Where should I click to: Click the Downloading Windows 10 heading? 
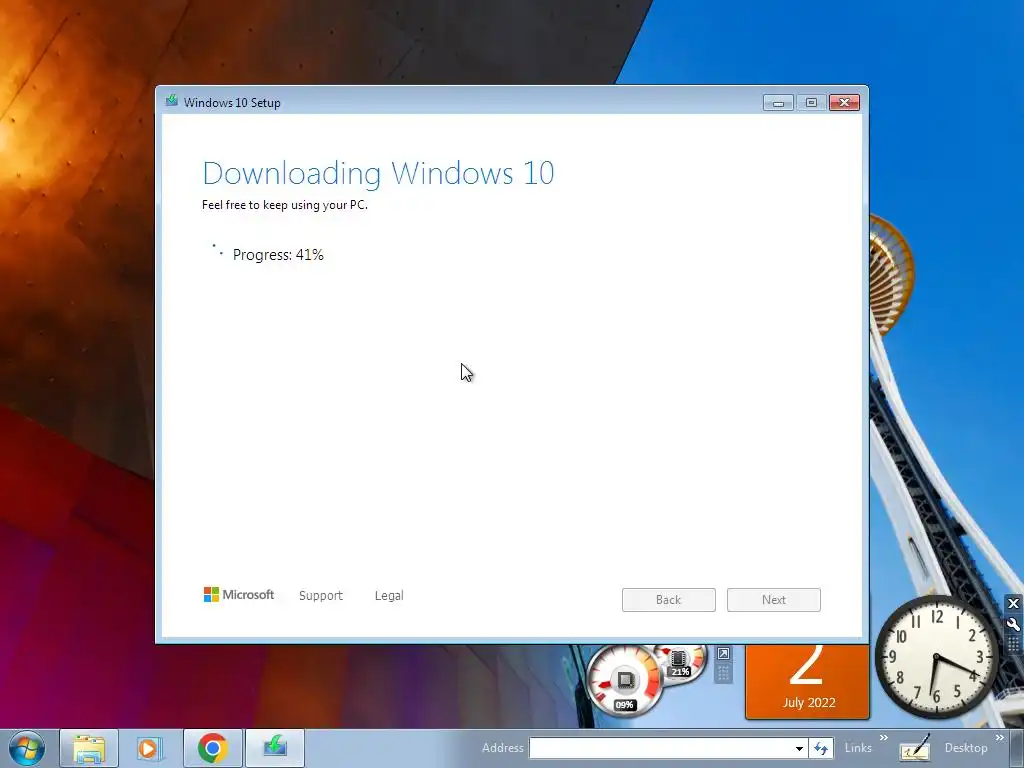tap(378, 173)
